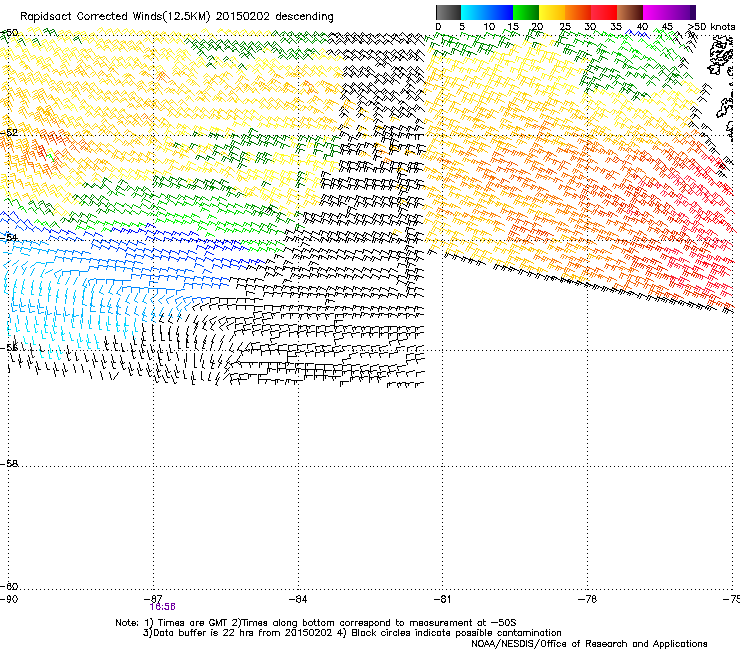Viewport: 740px width, 650px height.
Task: Click the -58 latitude axis label
Action: pyautogui.click(x=9, y=464)
